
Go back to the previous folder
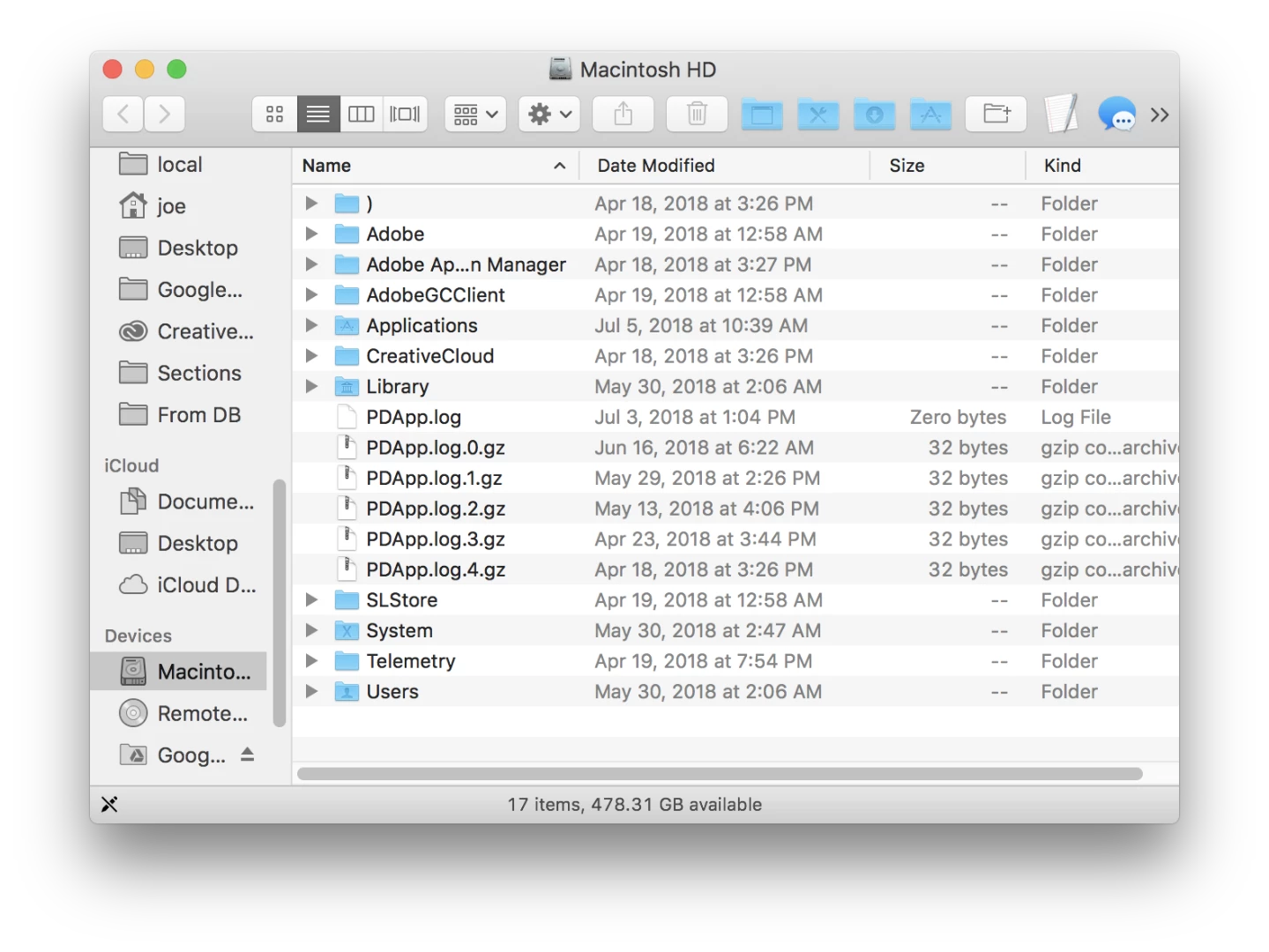(x=123, y=114)
